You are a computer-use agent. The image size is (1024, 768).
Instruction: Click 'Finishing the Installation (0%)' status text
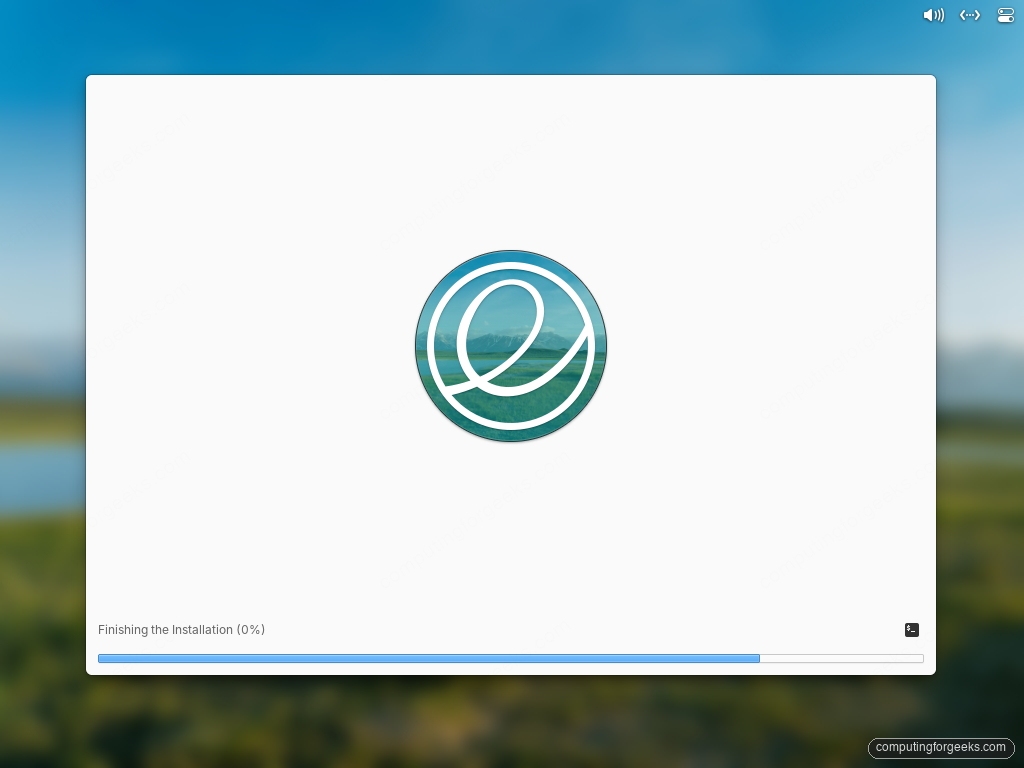point(182,630)
